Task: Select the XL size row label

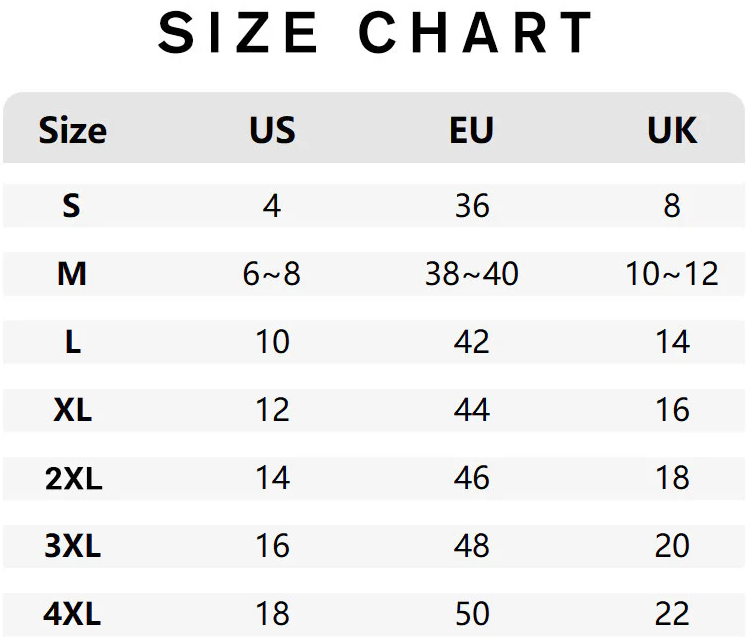Action: (x=72, y=410)
